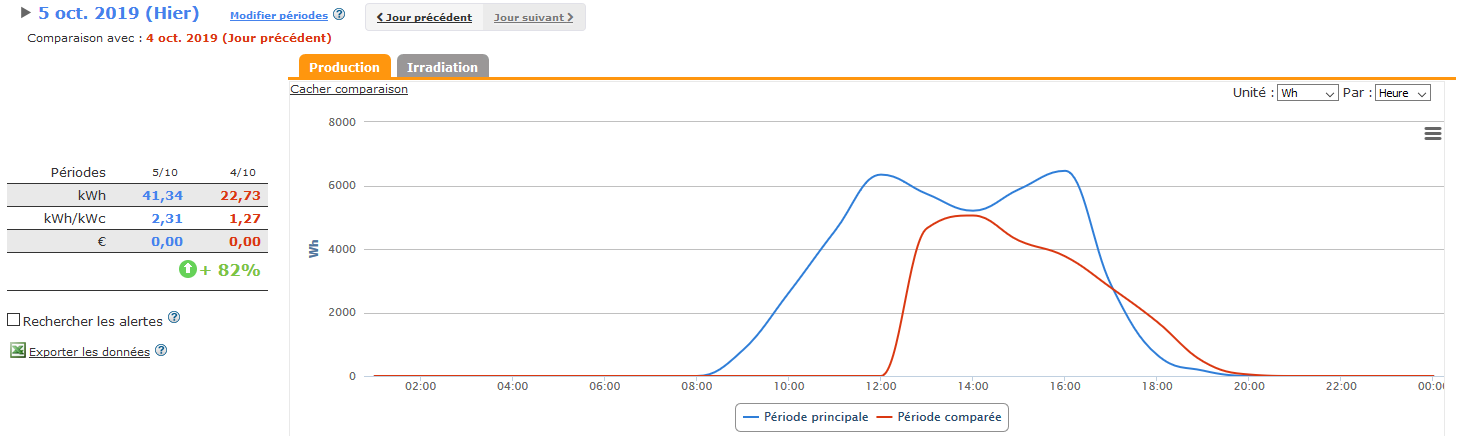Click the Exporter les données link
Screen dimensions: 1457x436
coord(89,352)
